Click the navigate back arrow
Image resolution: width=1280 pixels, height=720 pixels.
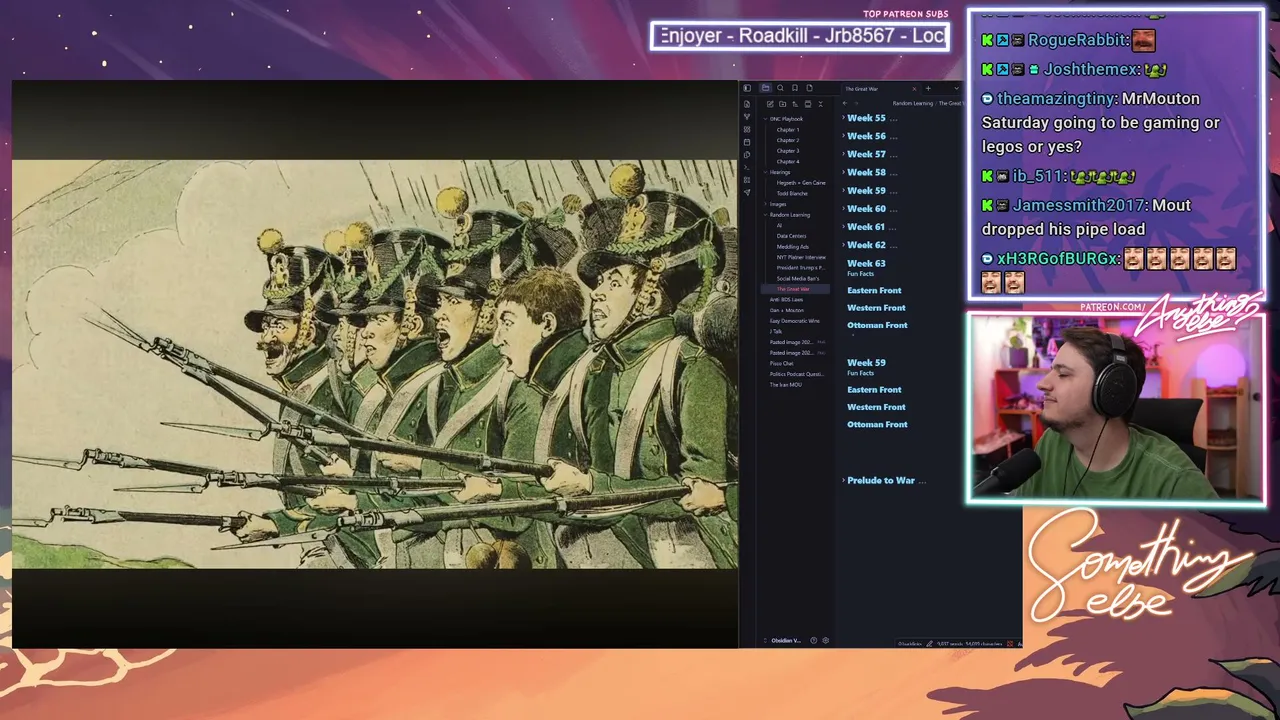(845, 103)
